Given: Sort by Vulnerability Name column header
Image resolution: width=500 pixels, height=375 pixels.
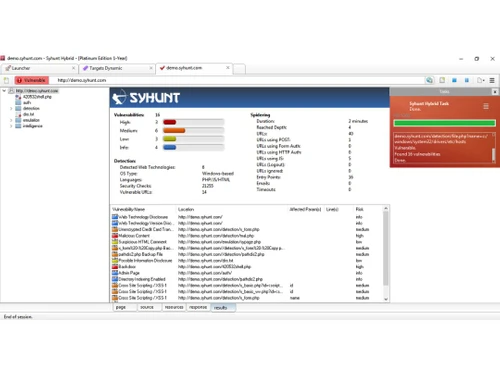Looking at the screenshot, I should pyautogui.click(x=143, y=209).
